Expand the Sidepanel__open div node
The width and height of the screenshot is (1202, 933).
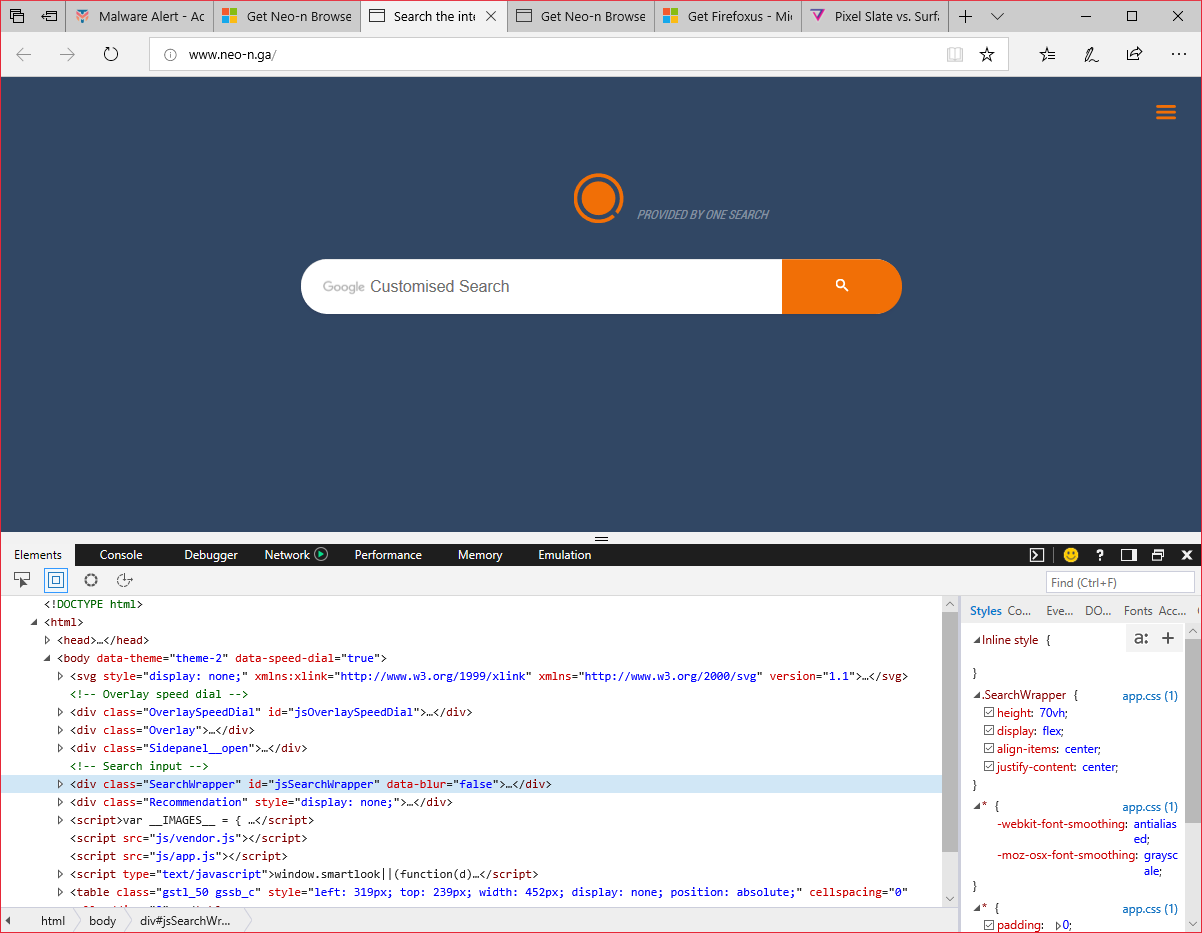60,748
